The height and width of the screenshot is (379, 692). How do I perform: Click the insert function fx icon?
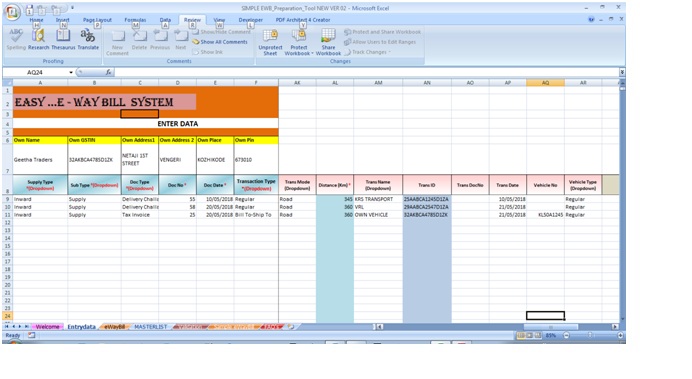point(108,72)
